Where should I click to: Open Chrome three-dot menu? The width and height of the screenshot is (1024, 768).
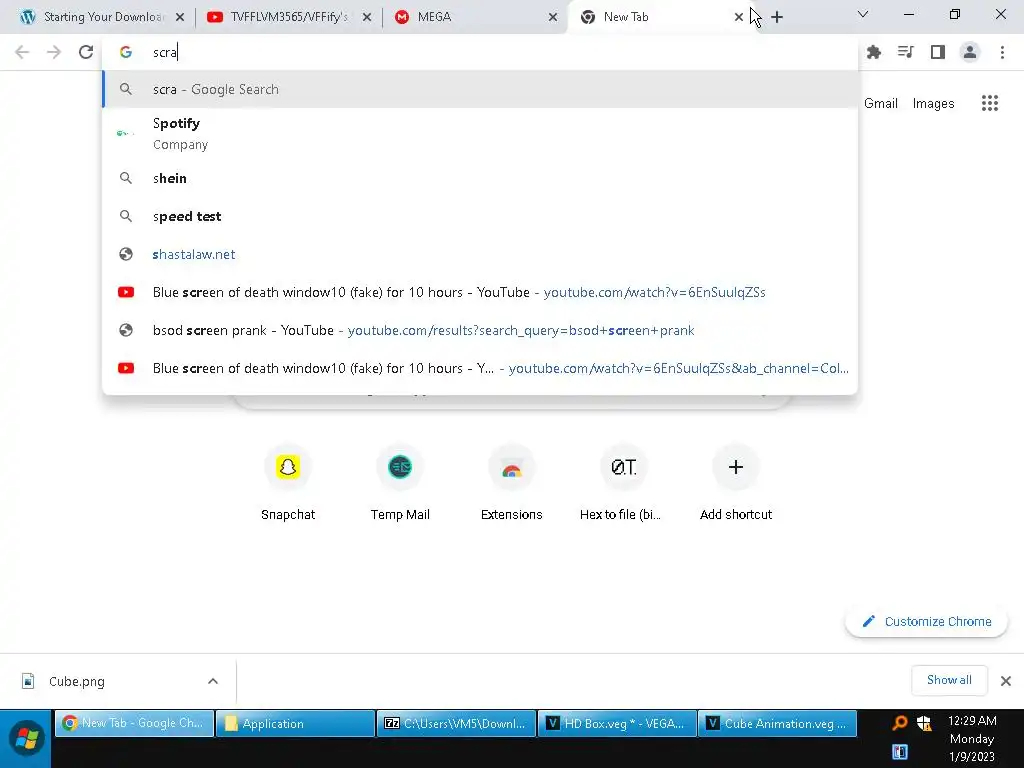tap(1002, 52)
